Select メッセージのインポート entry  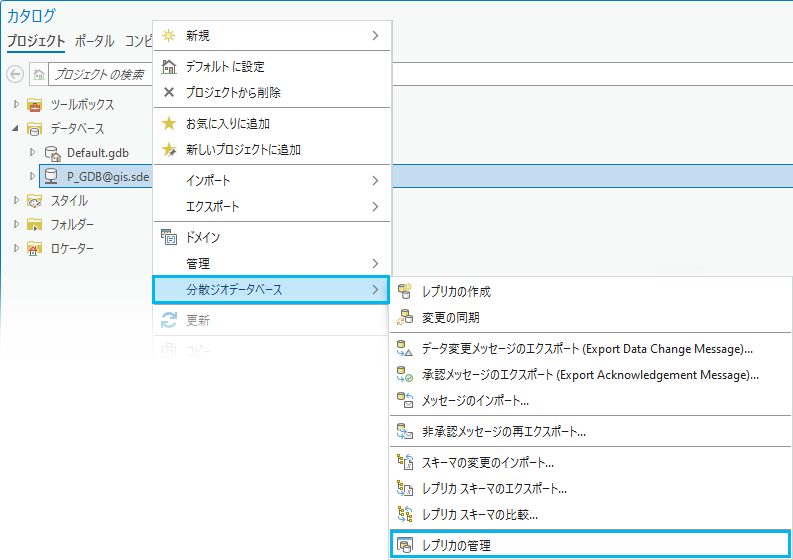tap(591, 401)
